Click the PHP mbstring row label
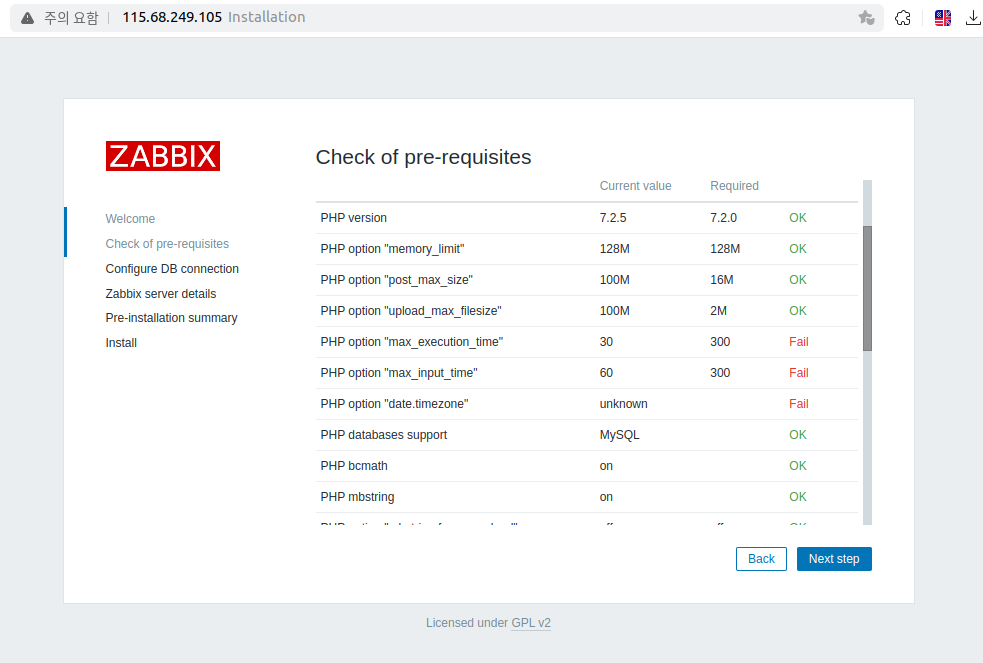Image resolution: width=983 pixels, height=663 pixels. point(357,497)
